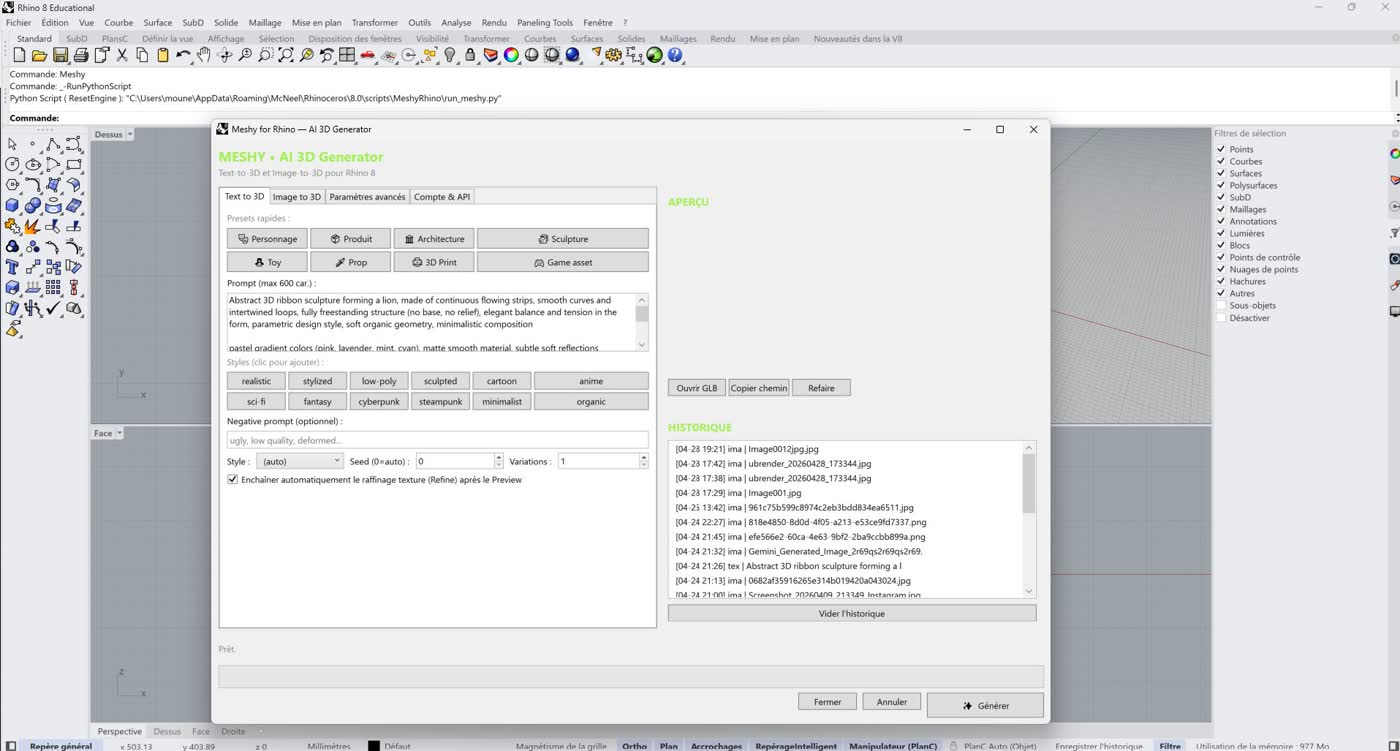Viewport: 1400px width, 751px height.
Task: Add the cyberpunk style tag
Action: pyautogui.click(x=379, y=402)
